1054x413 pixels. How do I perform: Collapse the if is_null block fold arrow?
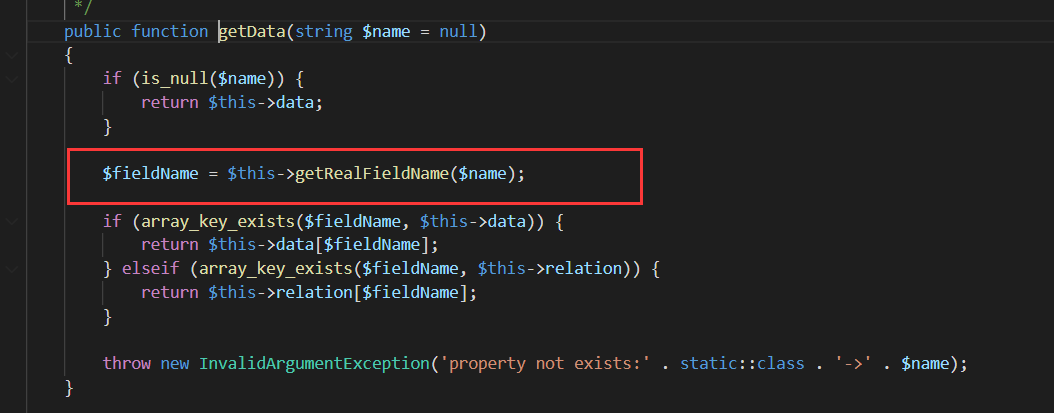pyautogui.click(x=11, y=78)
